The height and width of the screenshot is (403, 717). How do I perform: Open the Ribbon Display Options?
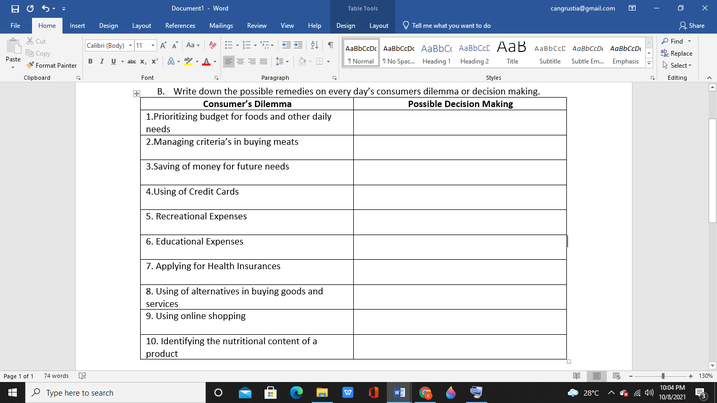point(632,8)
